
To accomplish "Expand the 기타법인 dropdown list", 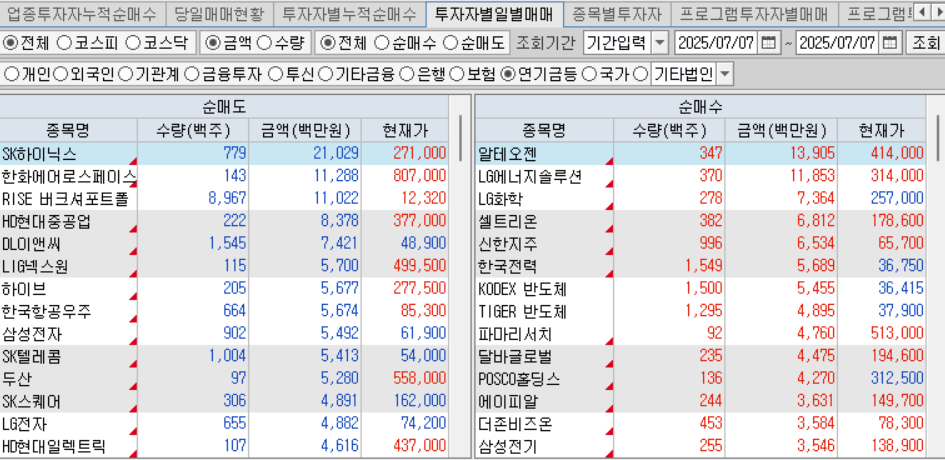I will click(x=725, y=75).
